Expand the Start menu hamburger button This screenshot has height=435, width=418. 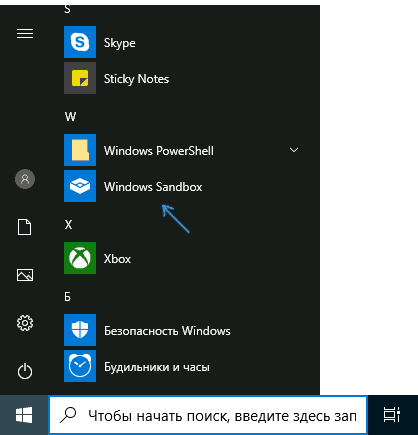(x=25, y=34)
